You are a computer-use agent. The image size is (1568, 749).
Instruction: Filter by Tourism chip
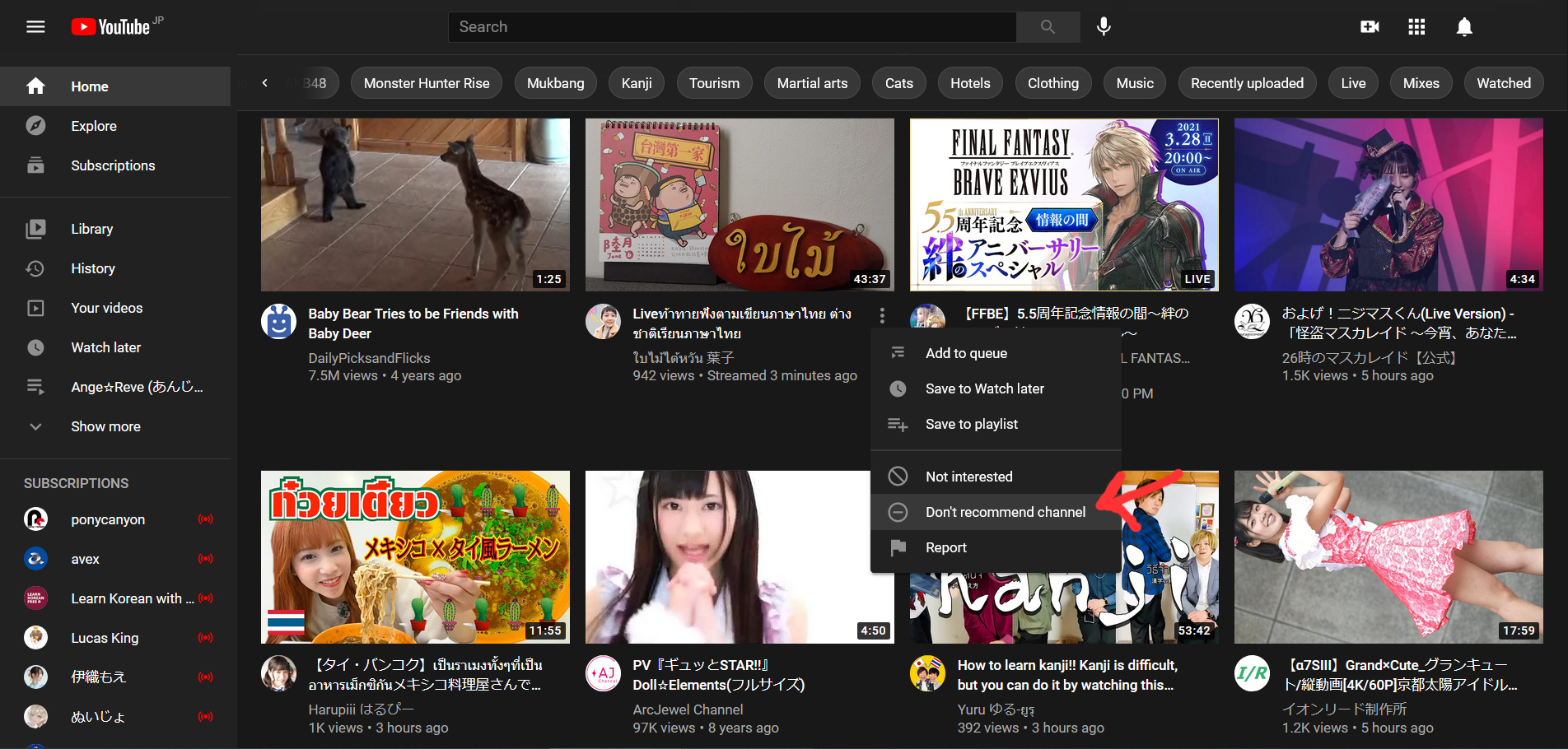[x=714, y=83]
